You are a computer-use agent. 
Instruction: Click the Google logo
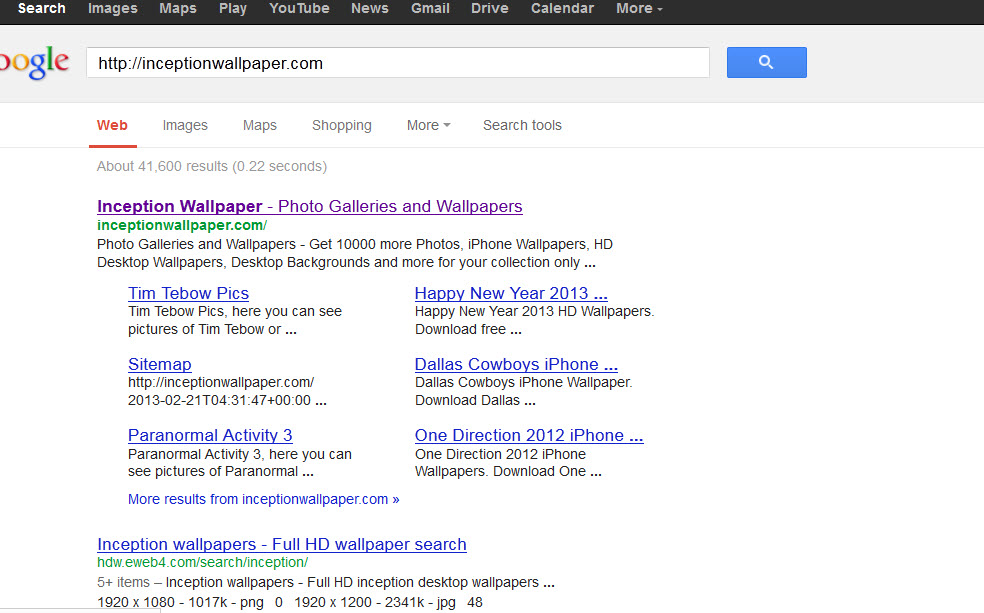[35, 62]
